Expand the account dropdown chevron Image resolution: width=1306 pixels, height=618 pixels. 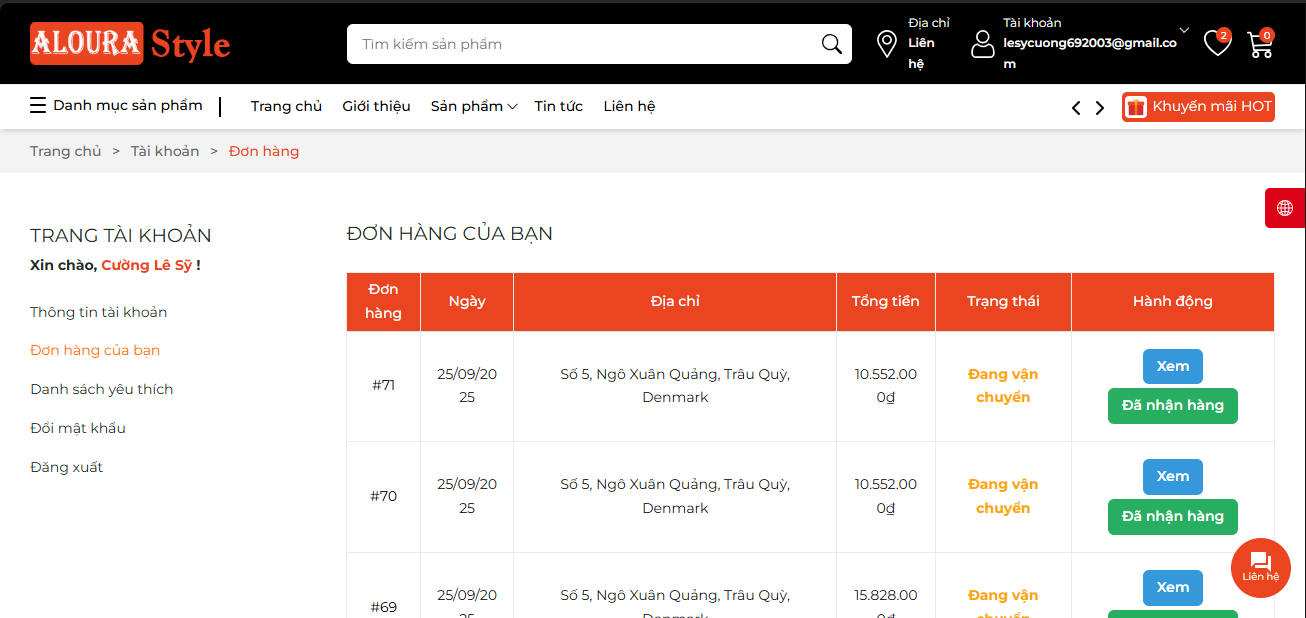(x=1184, y=30)
